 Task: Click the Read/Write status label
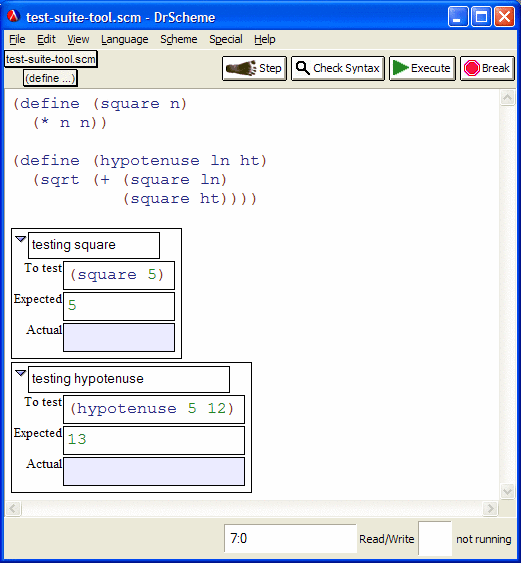(387, 539)
